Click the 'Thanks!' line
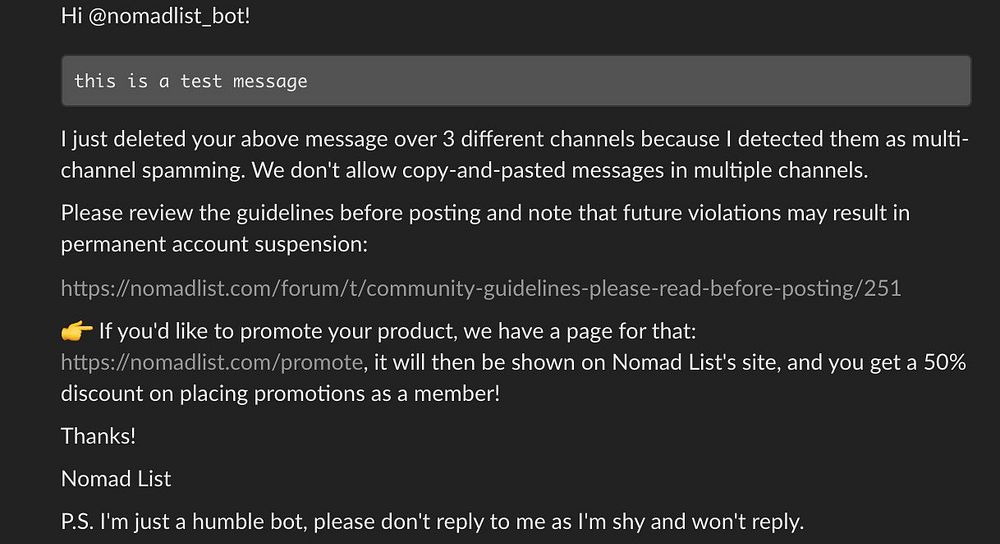This screenshot has width=1000, height=544. (x=98, y=436)
